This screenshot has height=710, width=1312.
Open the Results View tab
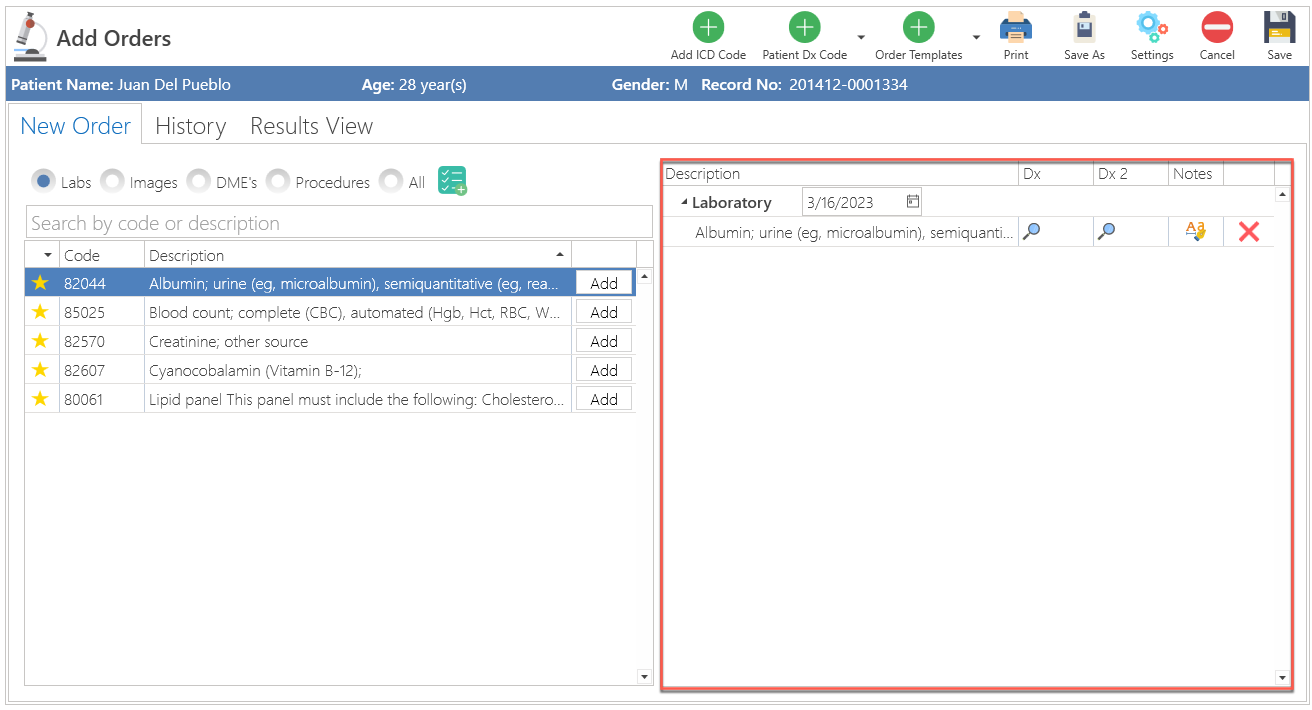(x=310, y=125)
